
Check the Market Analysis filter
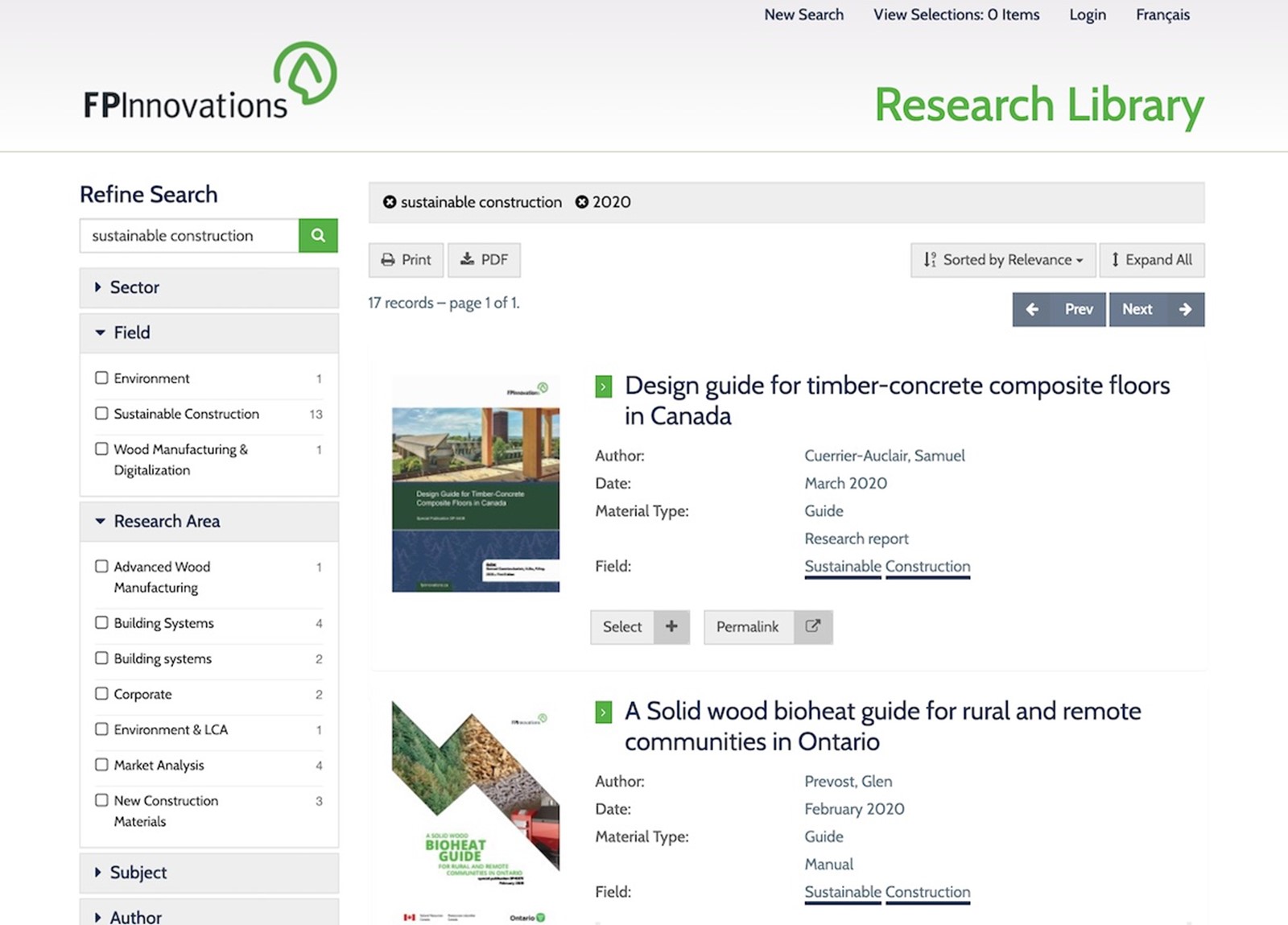(x=101, y=764)
